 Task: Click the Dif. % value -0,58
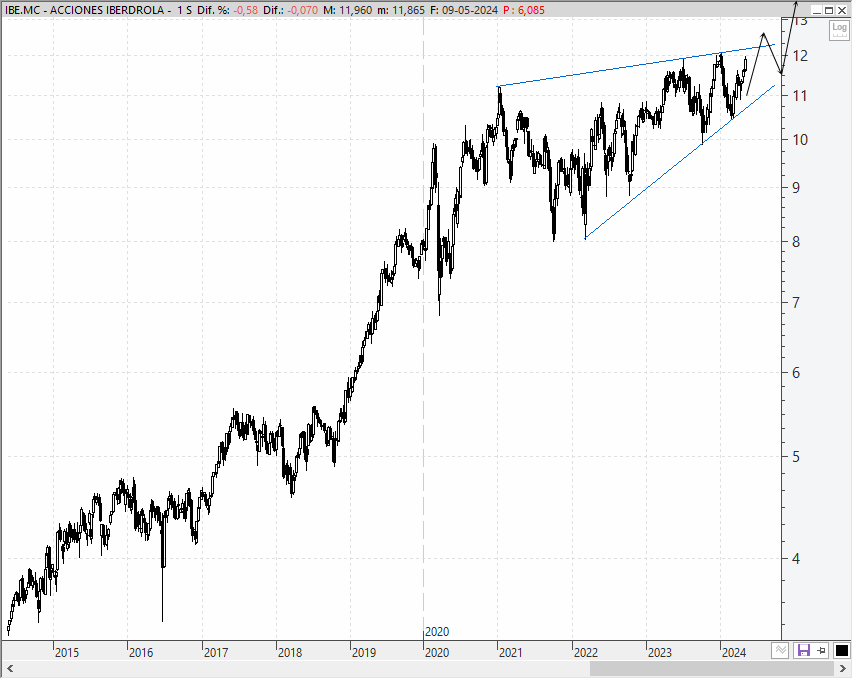pyautogui.click(x=245, y=10)
